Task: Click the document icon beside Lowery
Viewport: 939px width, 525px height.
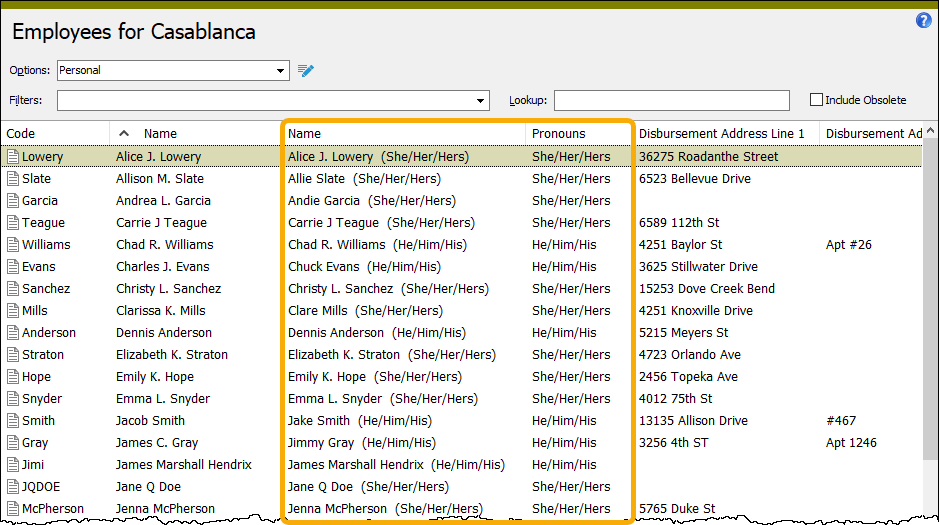Action: [x=13, y=157]
